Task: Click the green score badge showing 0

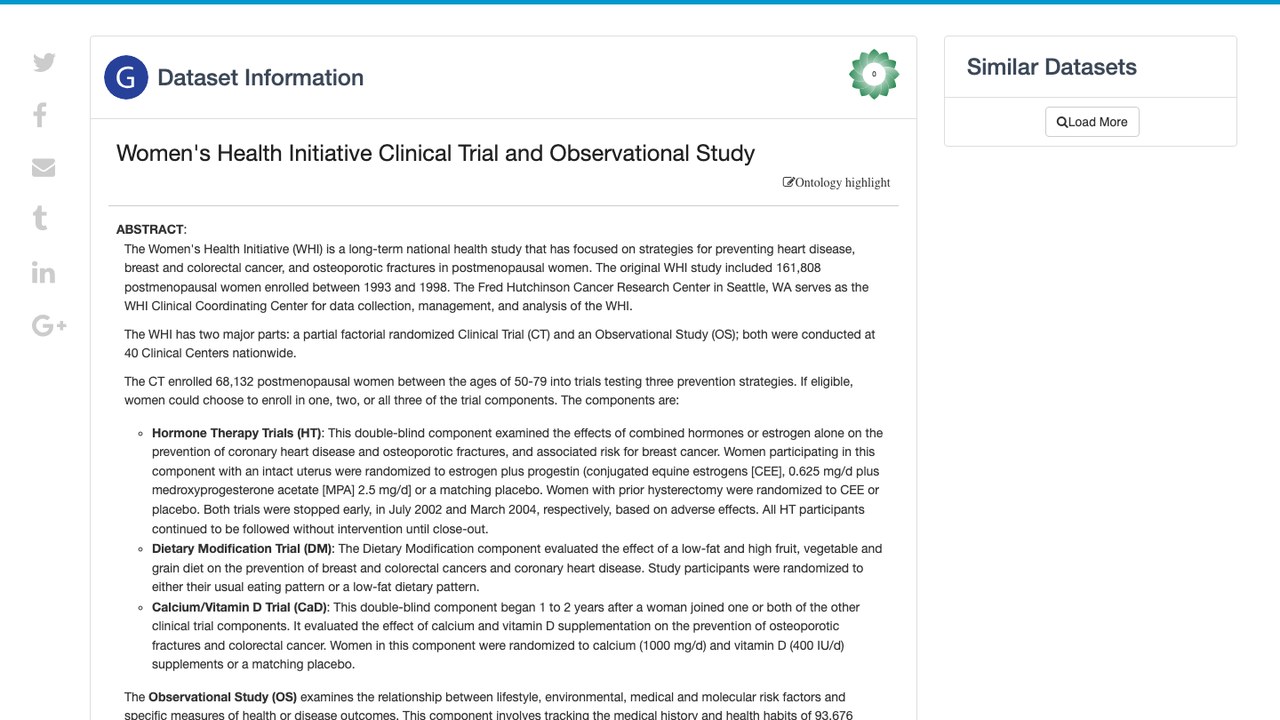Action: point(874,74)
